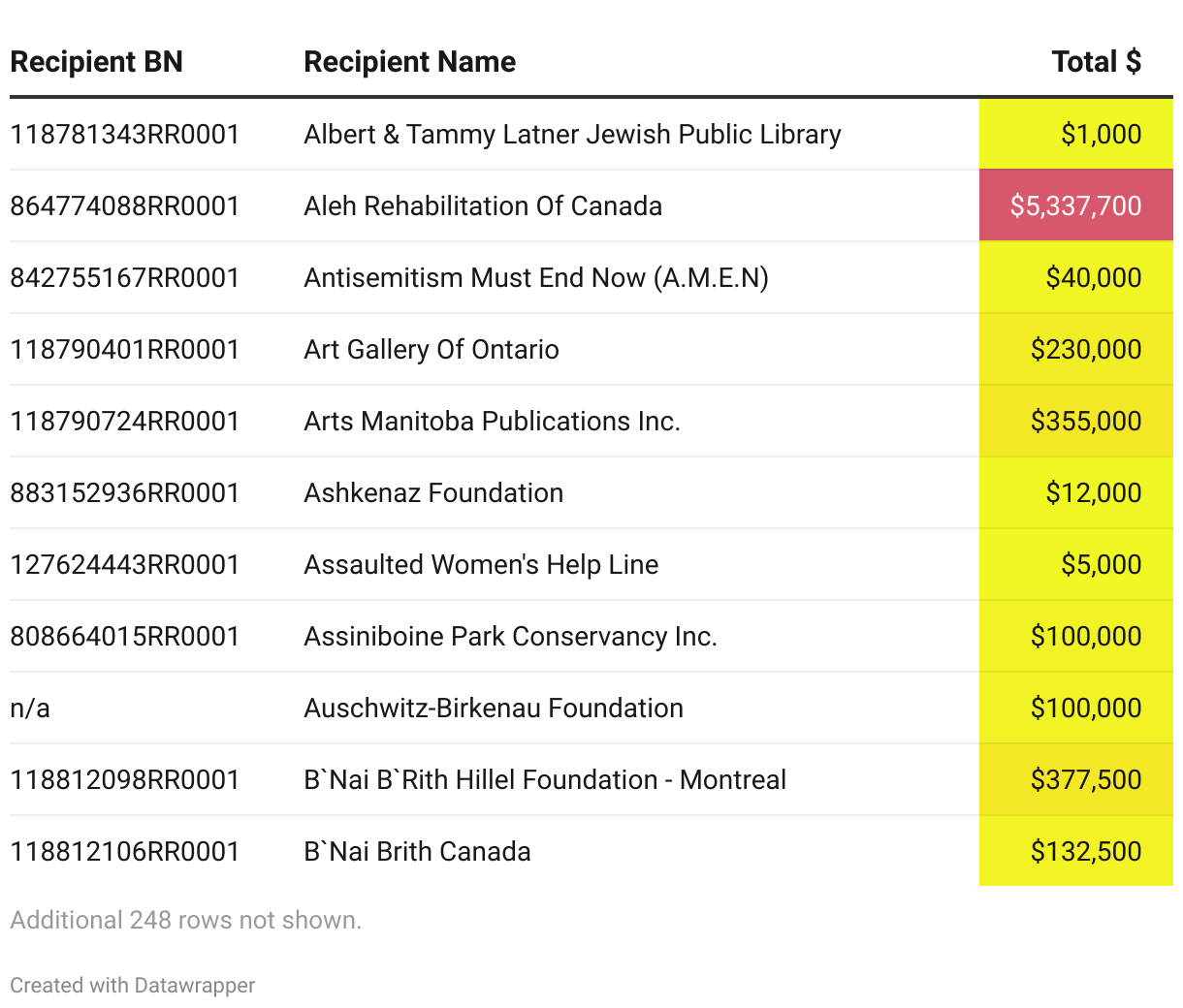Click the Ashkenaz Foundation recipient name
This screenshot has width=1183, height=1008.
pyautogui.click(x=433, y=492)
